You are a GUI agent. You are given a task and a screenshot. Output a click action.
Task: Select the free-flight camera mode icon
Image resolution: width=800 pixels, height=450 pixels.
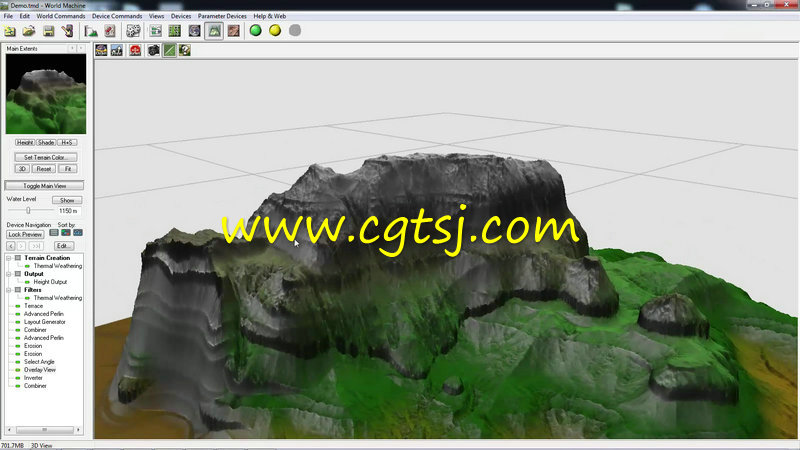point(117,50)
